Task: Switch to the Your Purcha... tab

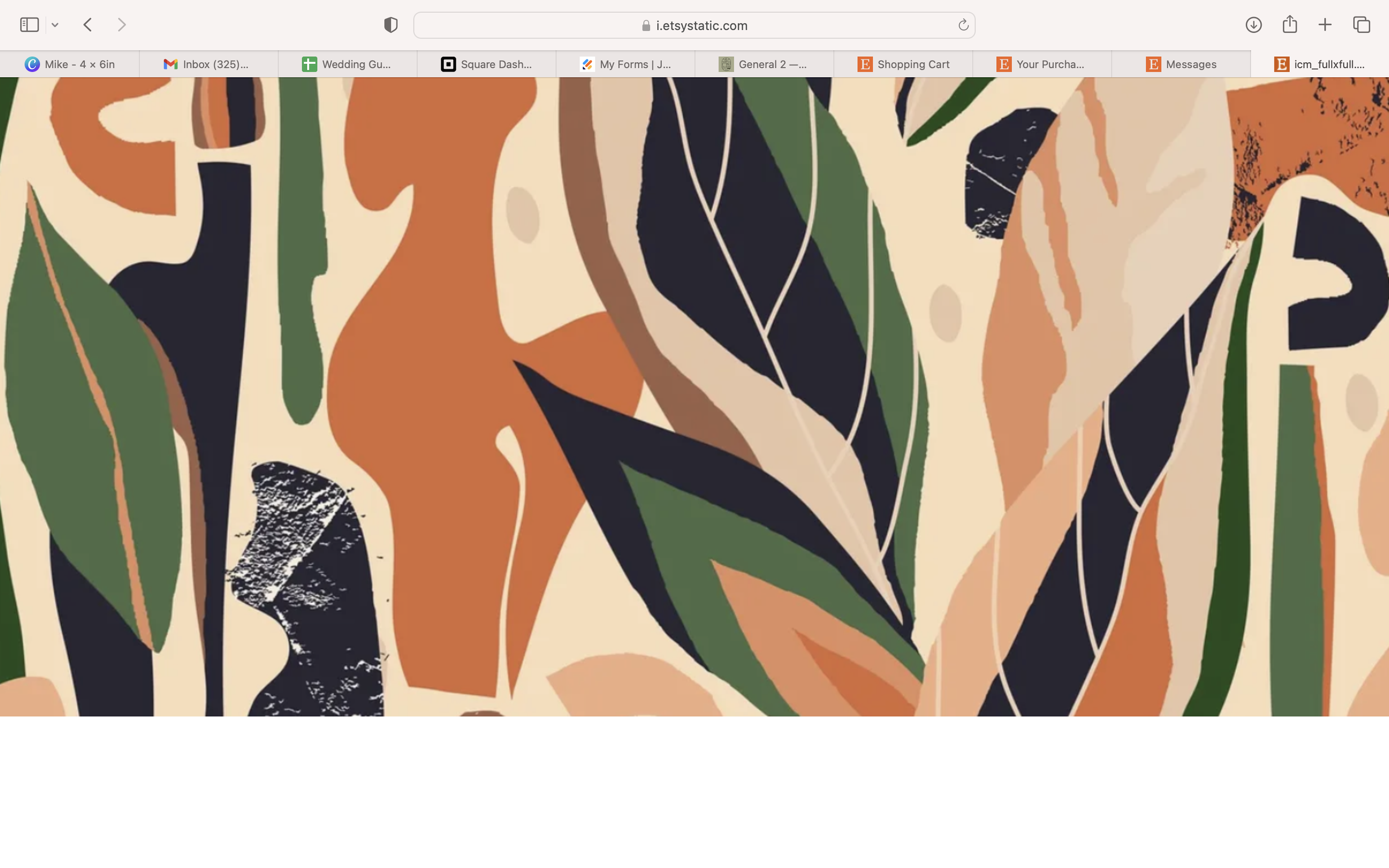Action: 1042,64
